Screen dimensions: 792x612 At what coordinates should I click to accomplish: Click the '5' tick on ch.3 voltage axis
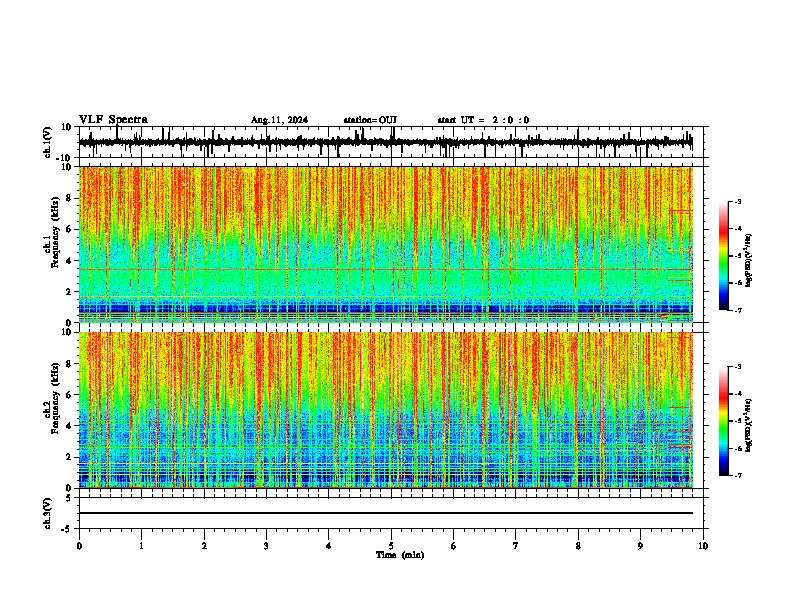(69, 498)
